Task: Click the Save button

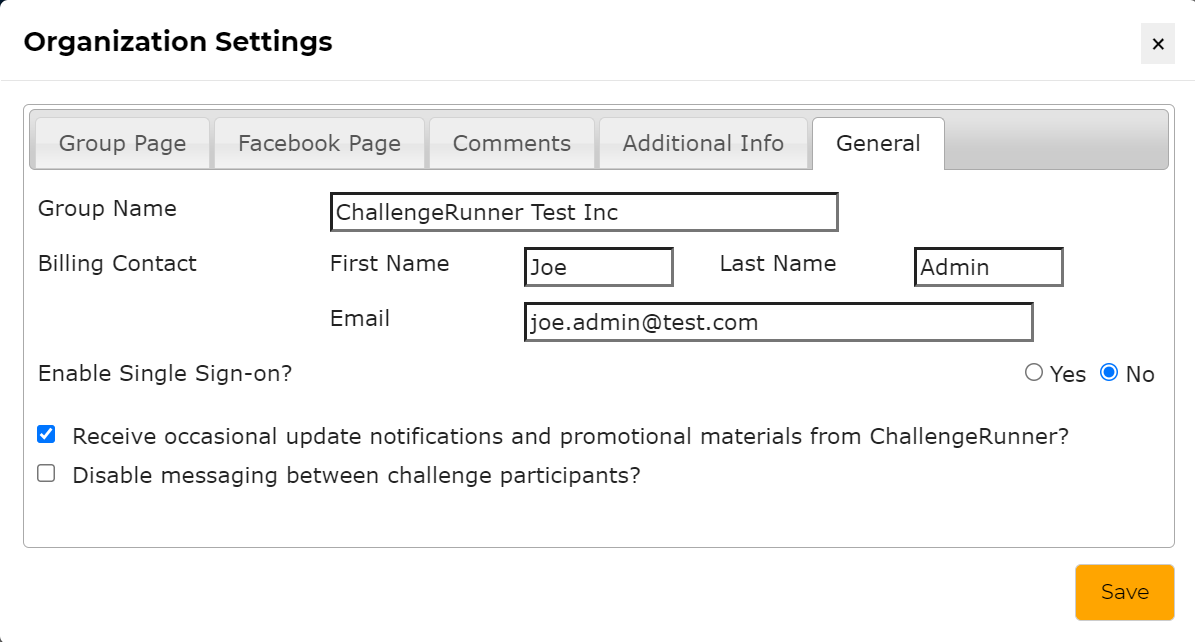Action: (x=1124, y=592)
